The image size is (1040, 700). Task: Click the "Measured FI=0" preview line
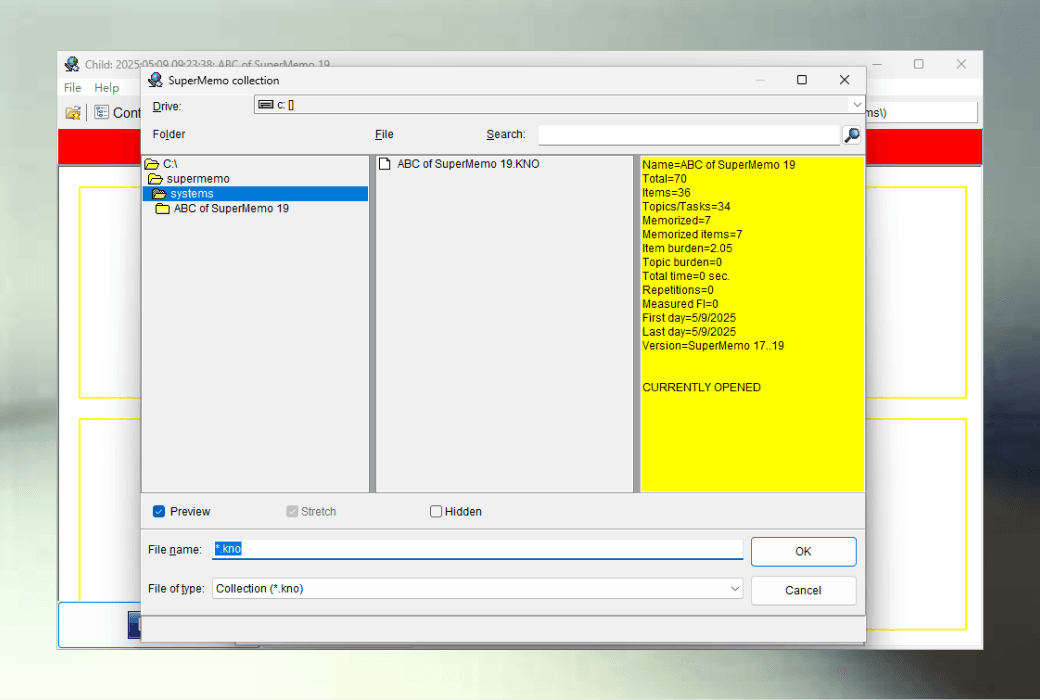(x=680, y=304)
